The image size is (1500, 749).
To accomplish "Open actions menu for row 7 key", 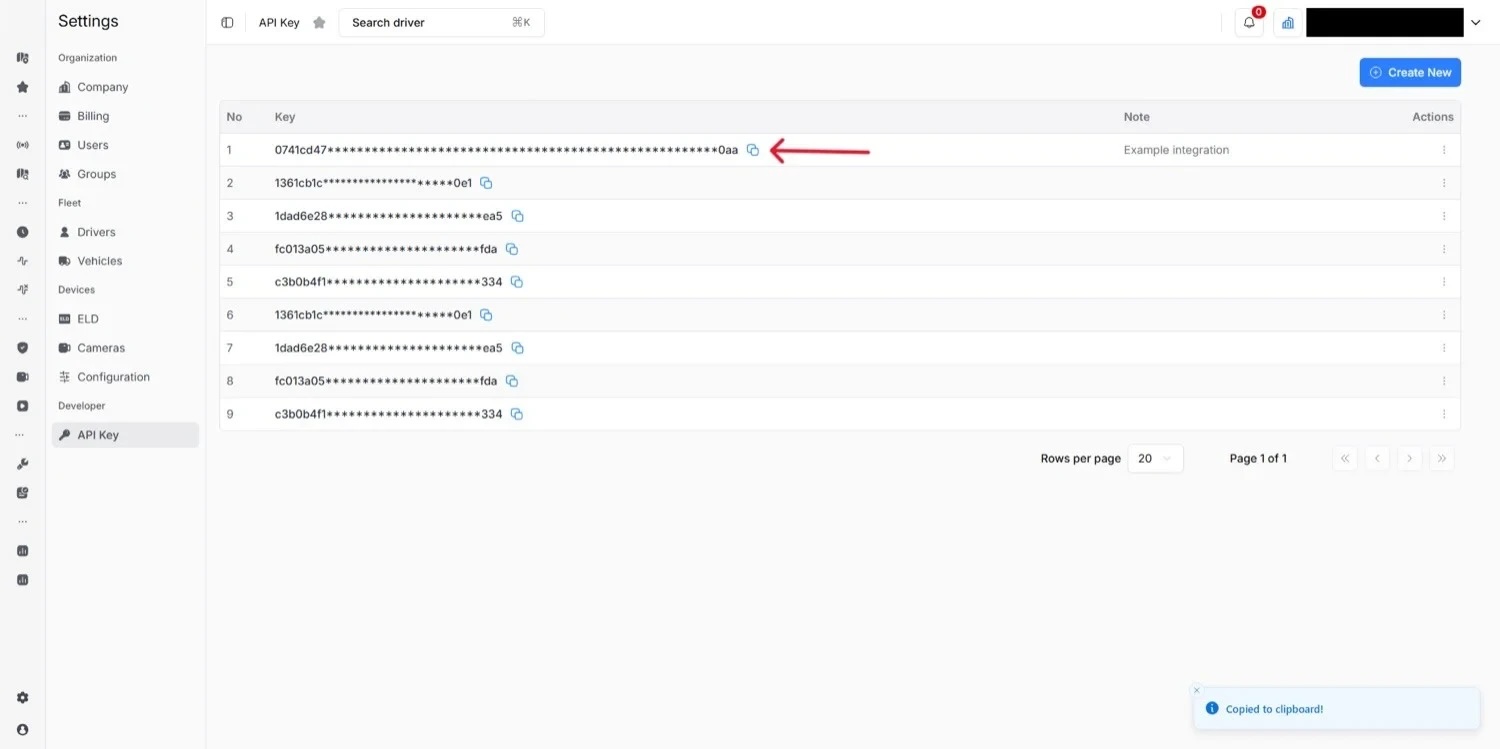I will [1444, 348].
